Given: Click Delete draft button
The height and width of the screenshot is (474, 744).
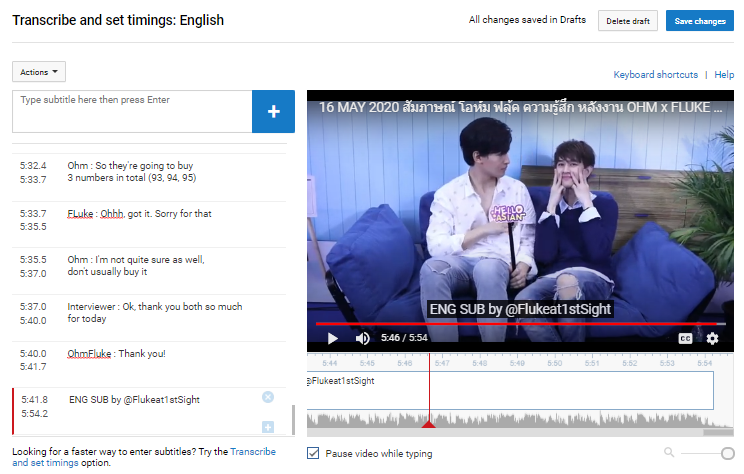Looking at the screenshot, I should [628, 21].
